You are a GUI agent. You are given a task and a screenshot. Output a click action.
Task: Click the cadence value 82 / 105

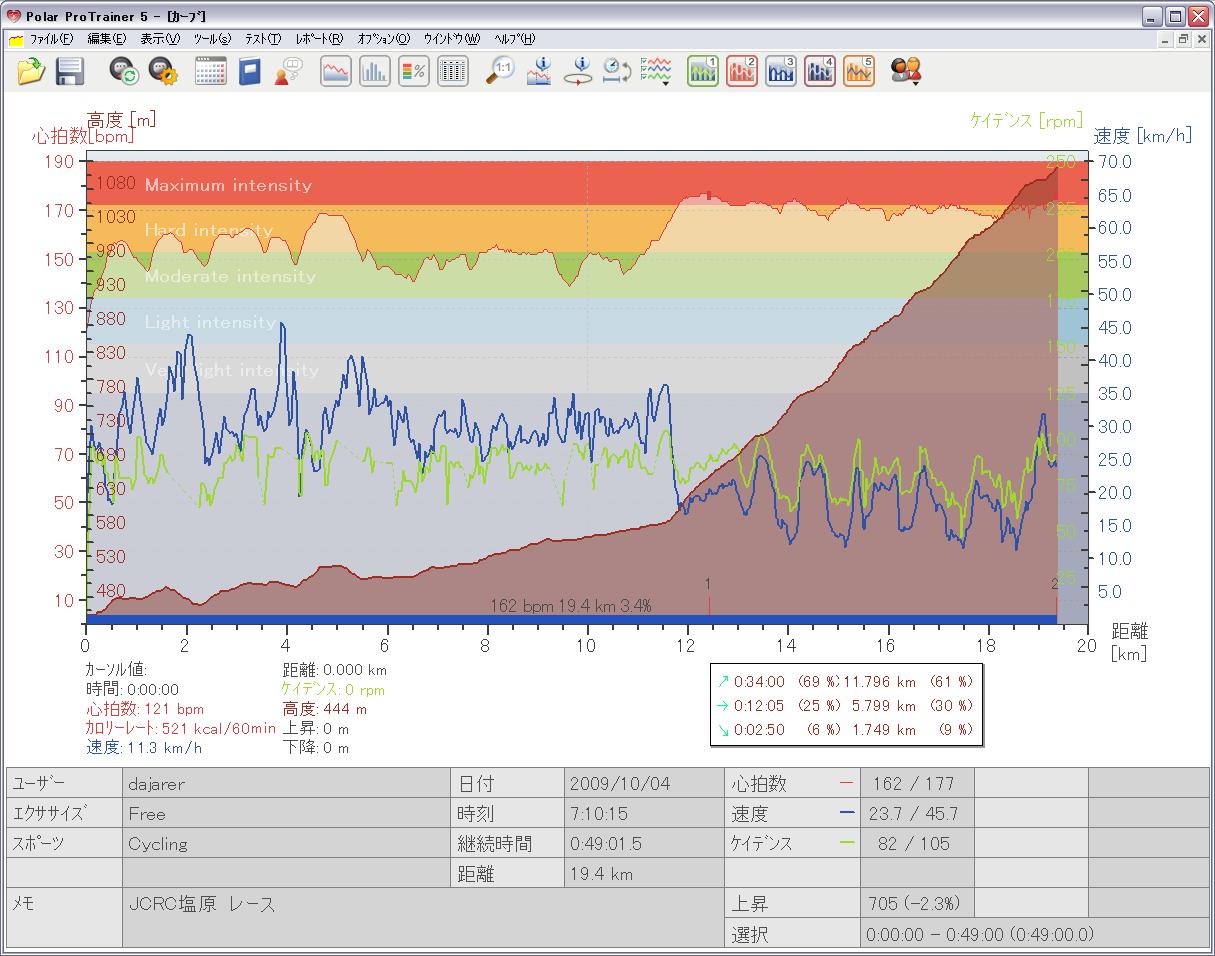[x=916, y=843]
